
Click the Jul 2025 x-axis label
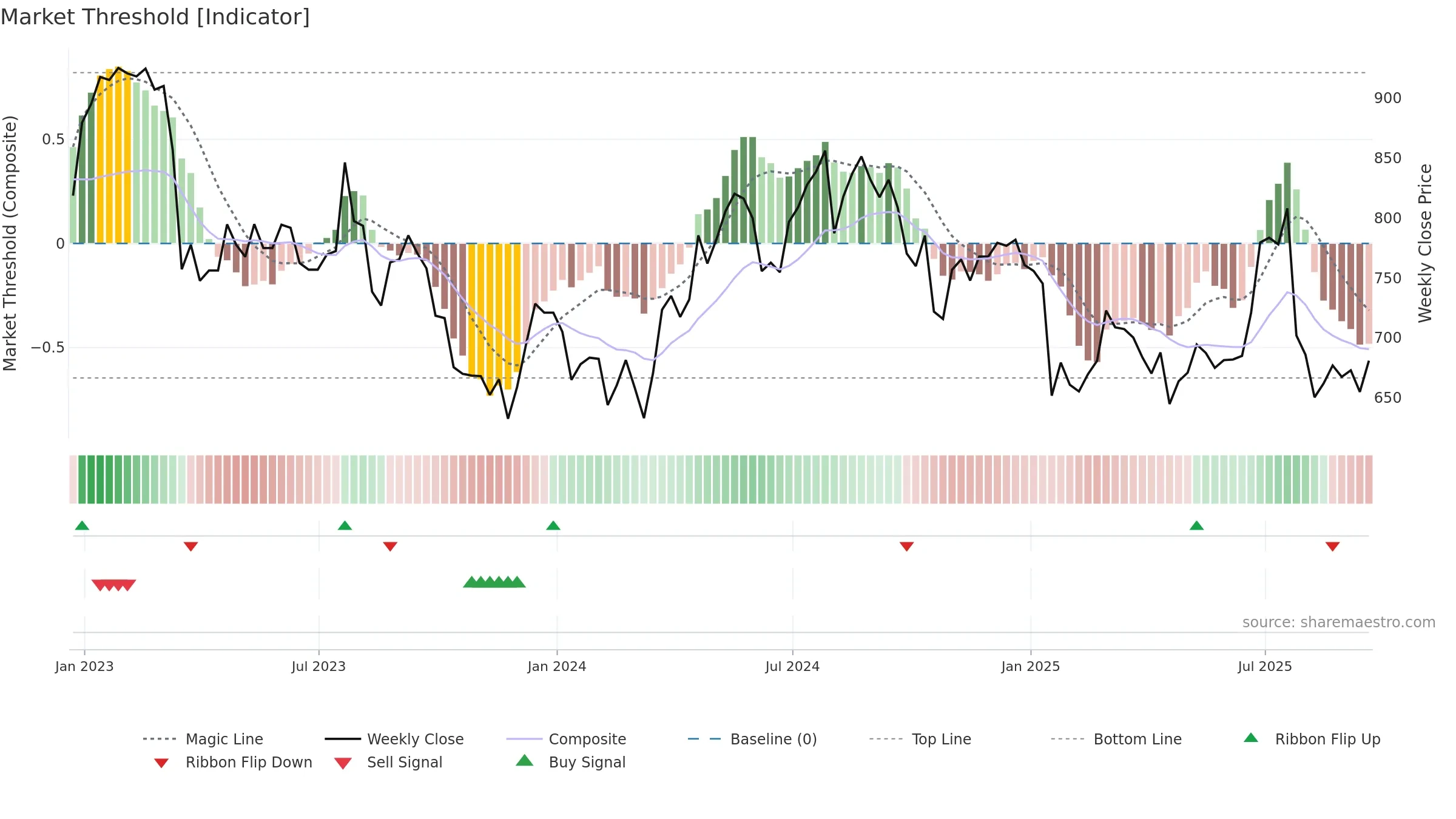coord(1265,667)
